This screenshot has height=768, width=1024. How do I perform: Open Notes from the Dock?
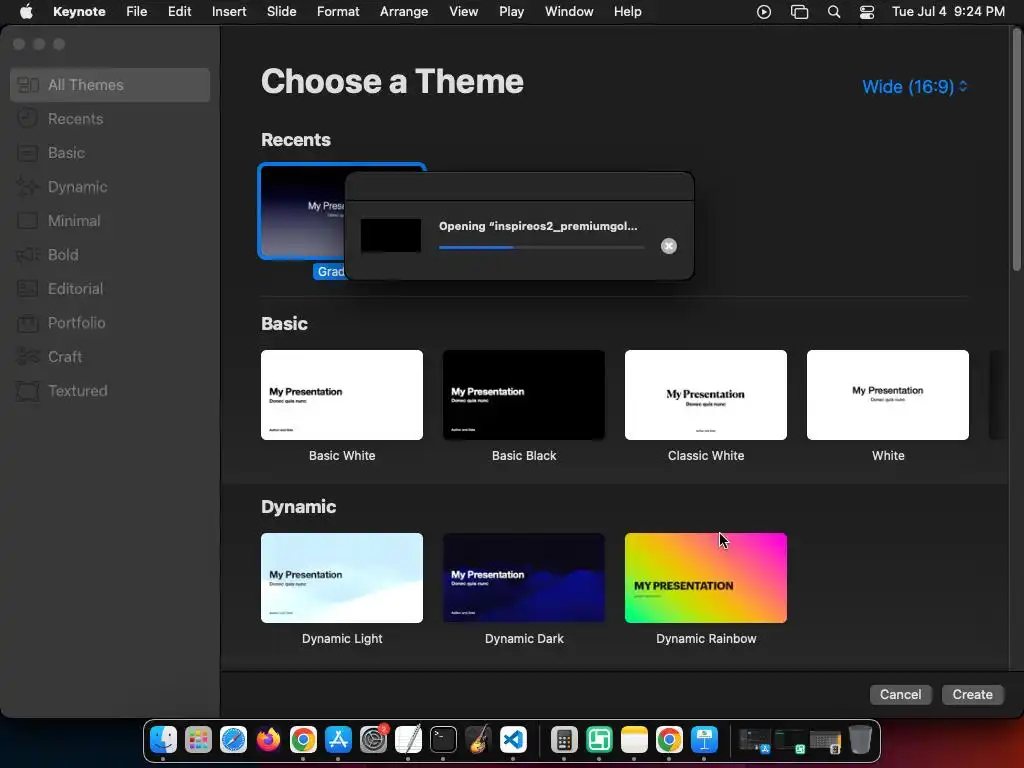[634, 740]
